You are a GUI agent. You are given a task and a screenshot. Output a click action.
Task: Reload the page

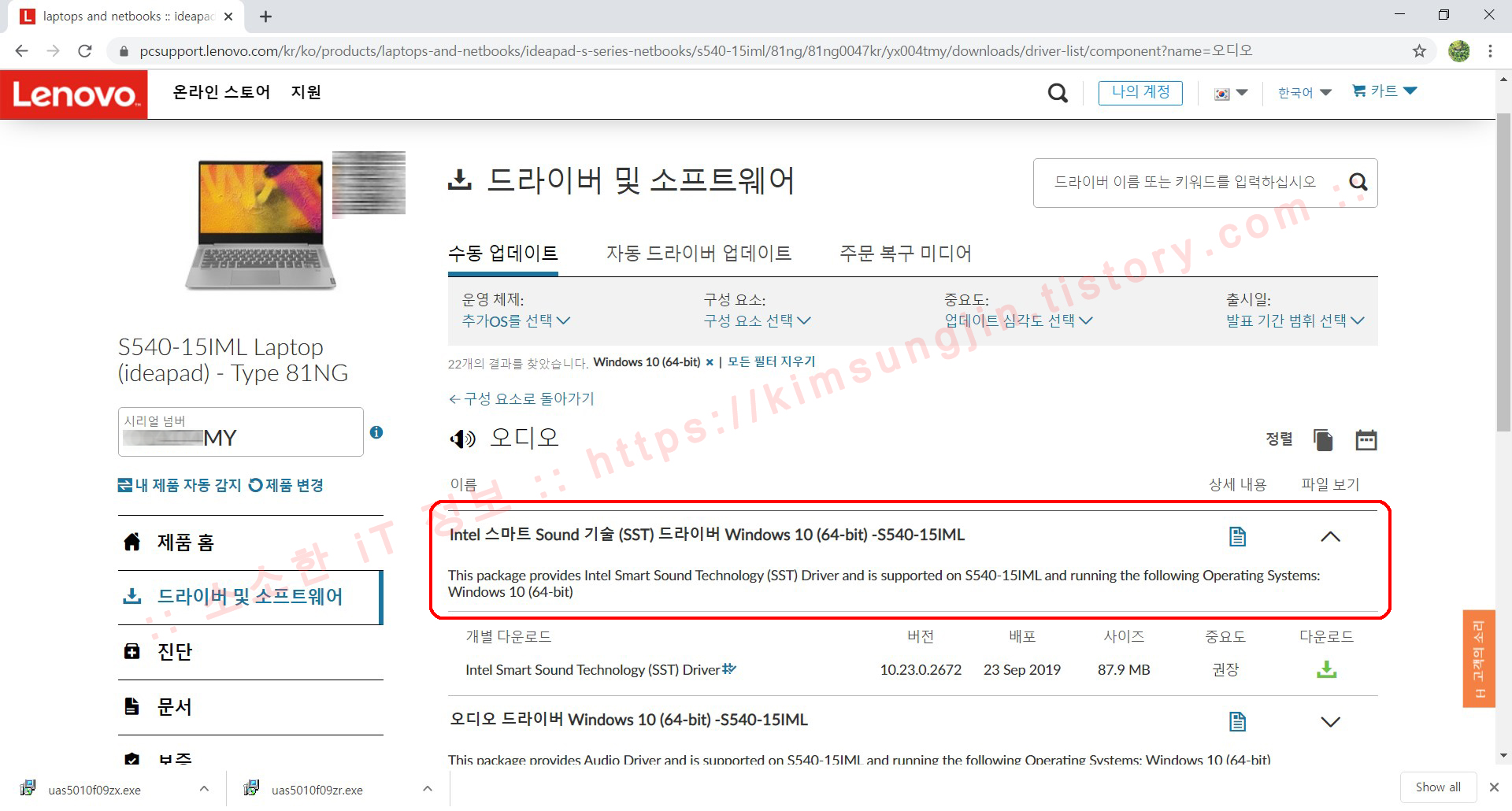[85, 51]
